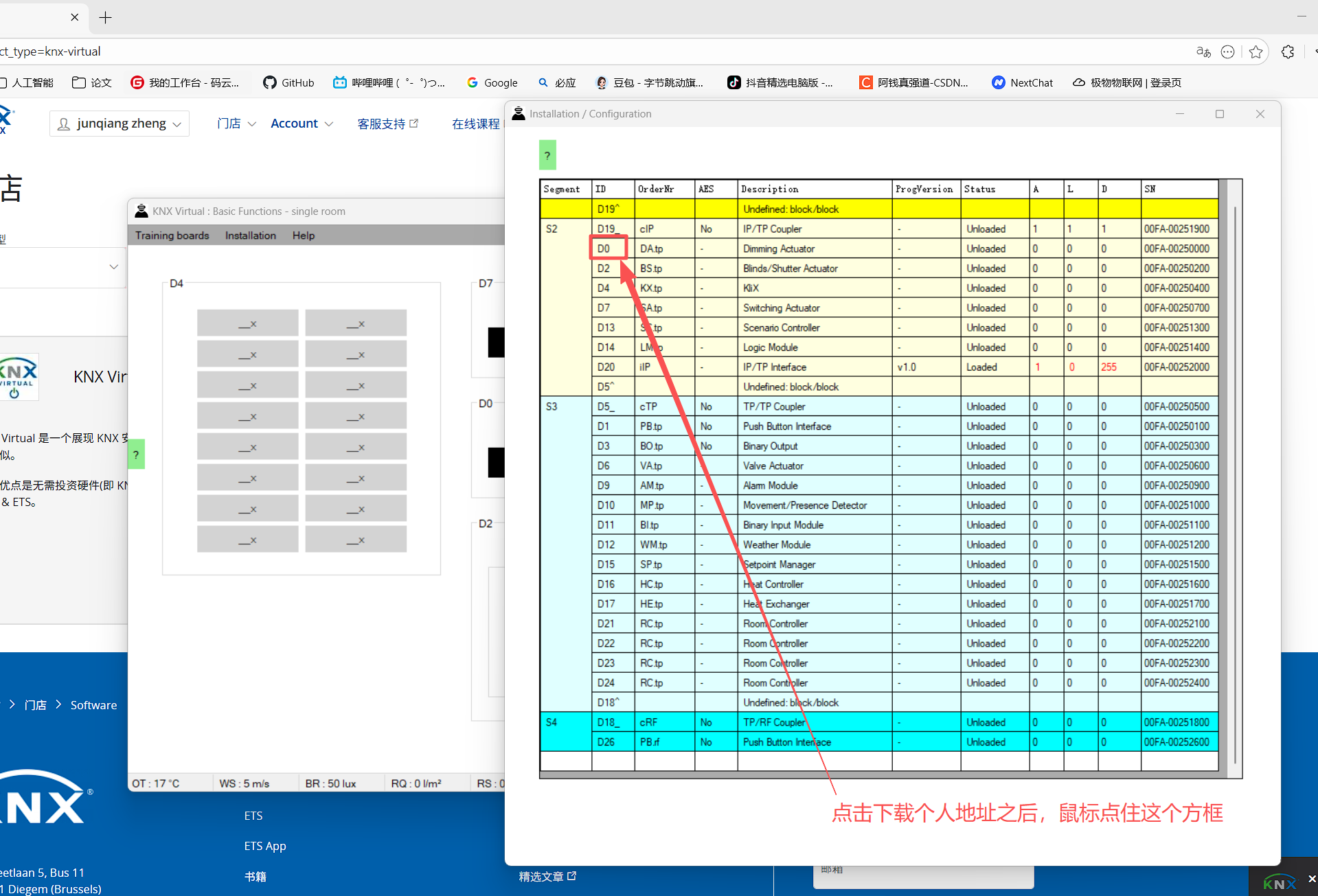Viewport: 1318px width, 896px height.
Task: Open the 抖音精选电脑版 bookmark
Action: coord(780,82)
